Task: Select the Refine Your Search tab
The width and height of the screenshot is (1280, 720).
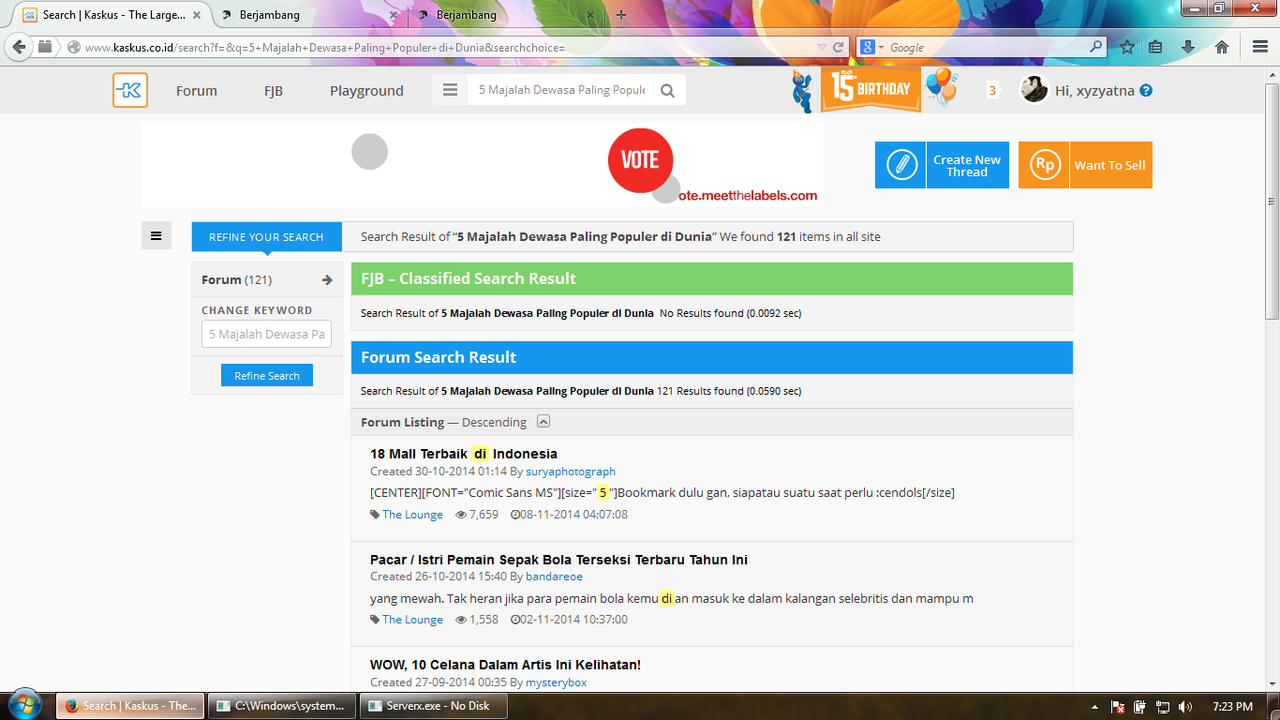Action: coord(266,237)
